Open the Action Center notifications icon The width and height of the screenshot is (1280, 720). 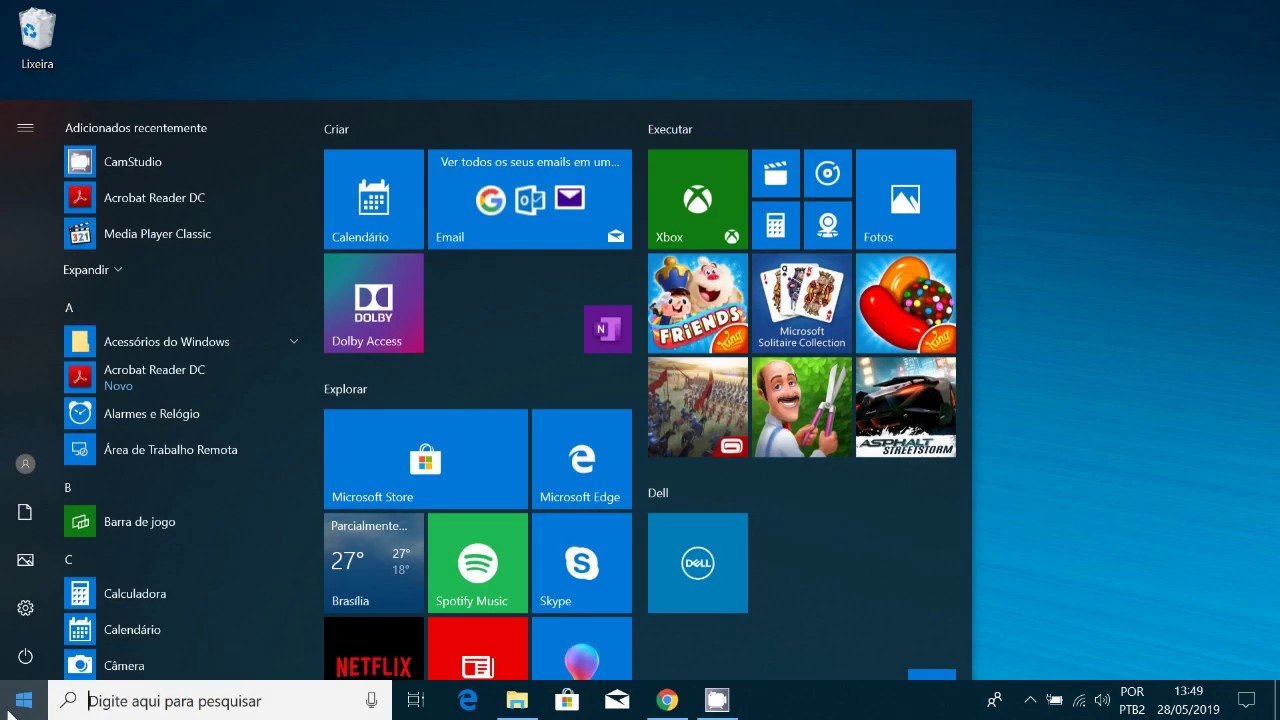click(1246, 700)
